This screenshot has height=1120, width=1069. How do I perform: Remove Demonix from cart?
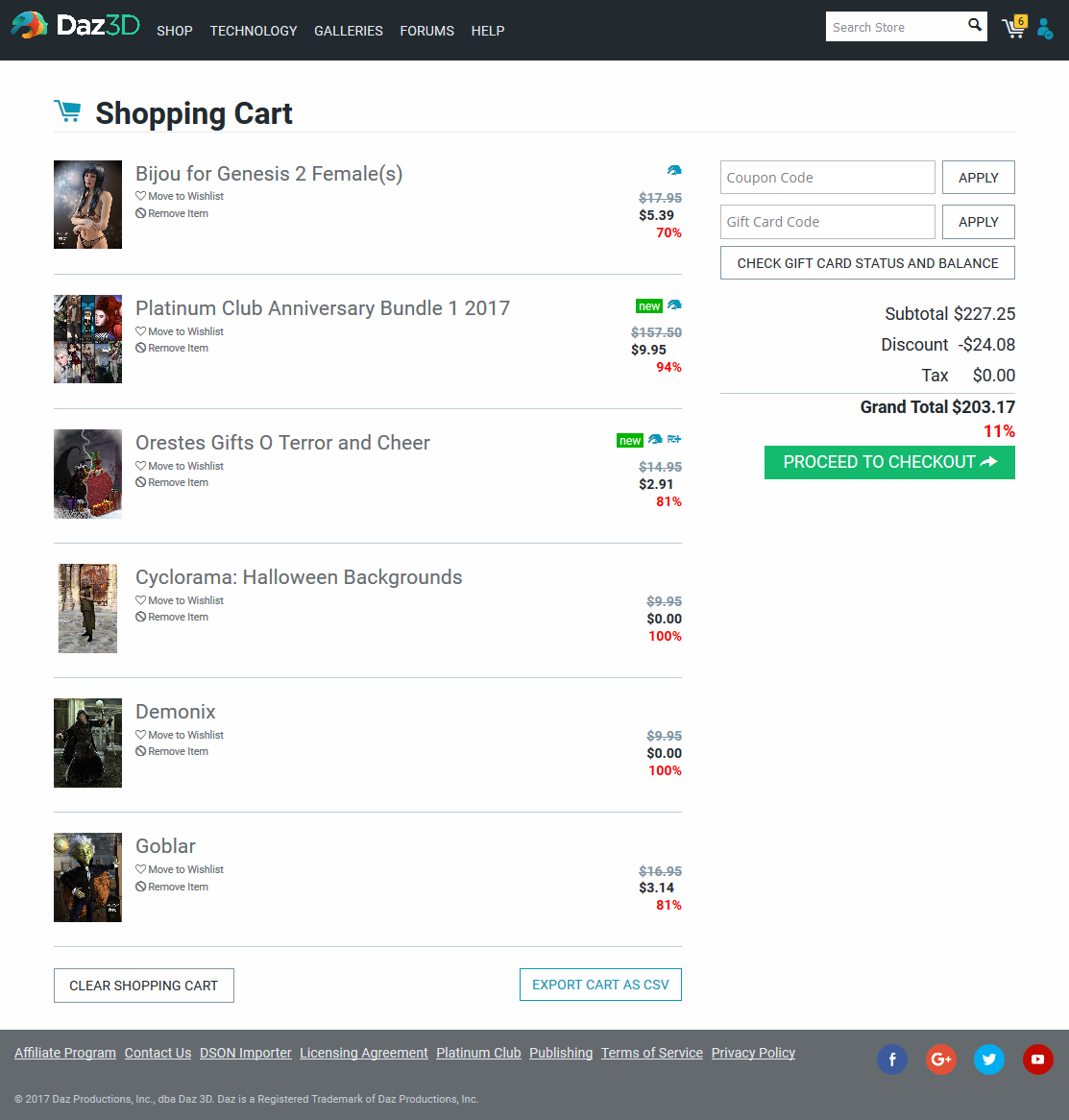172,751
